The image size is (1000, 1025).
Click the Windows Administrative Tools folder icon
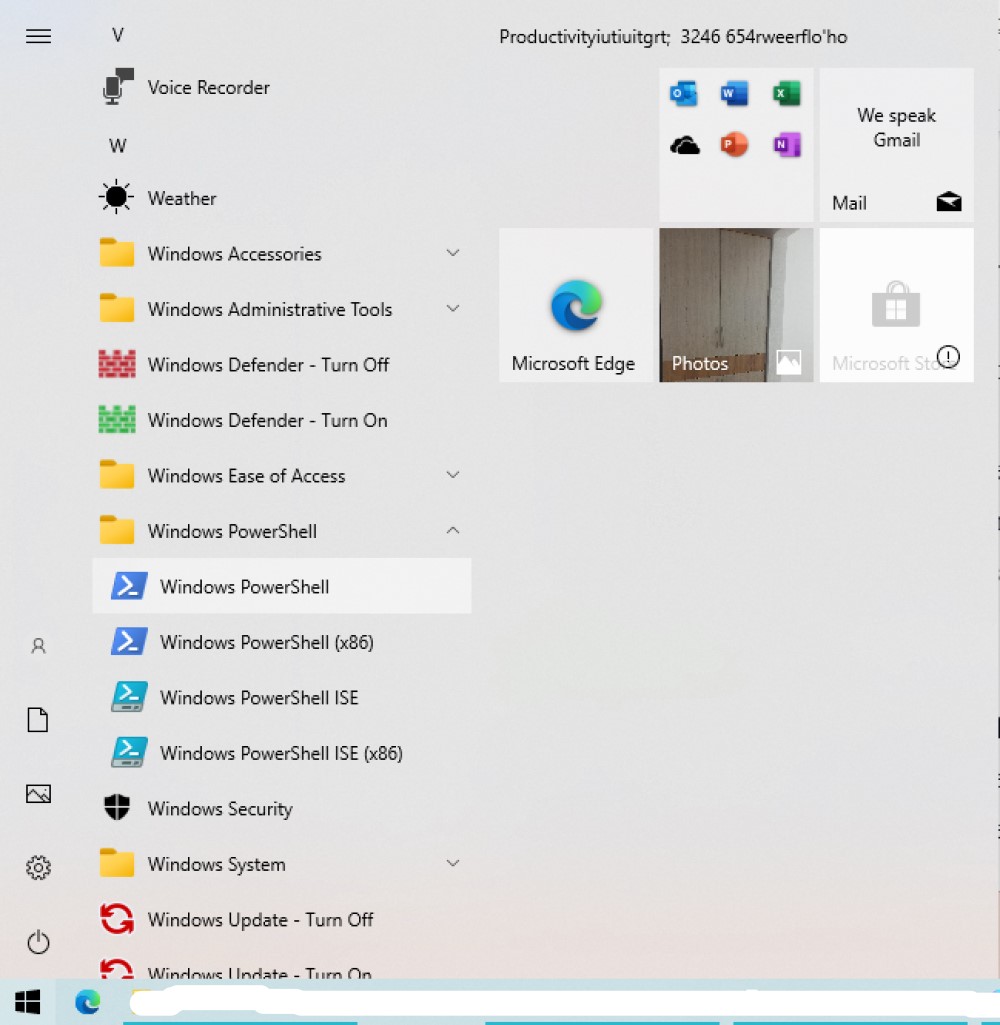tap(117, 309)
